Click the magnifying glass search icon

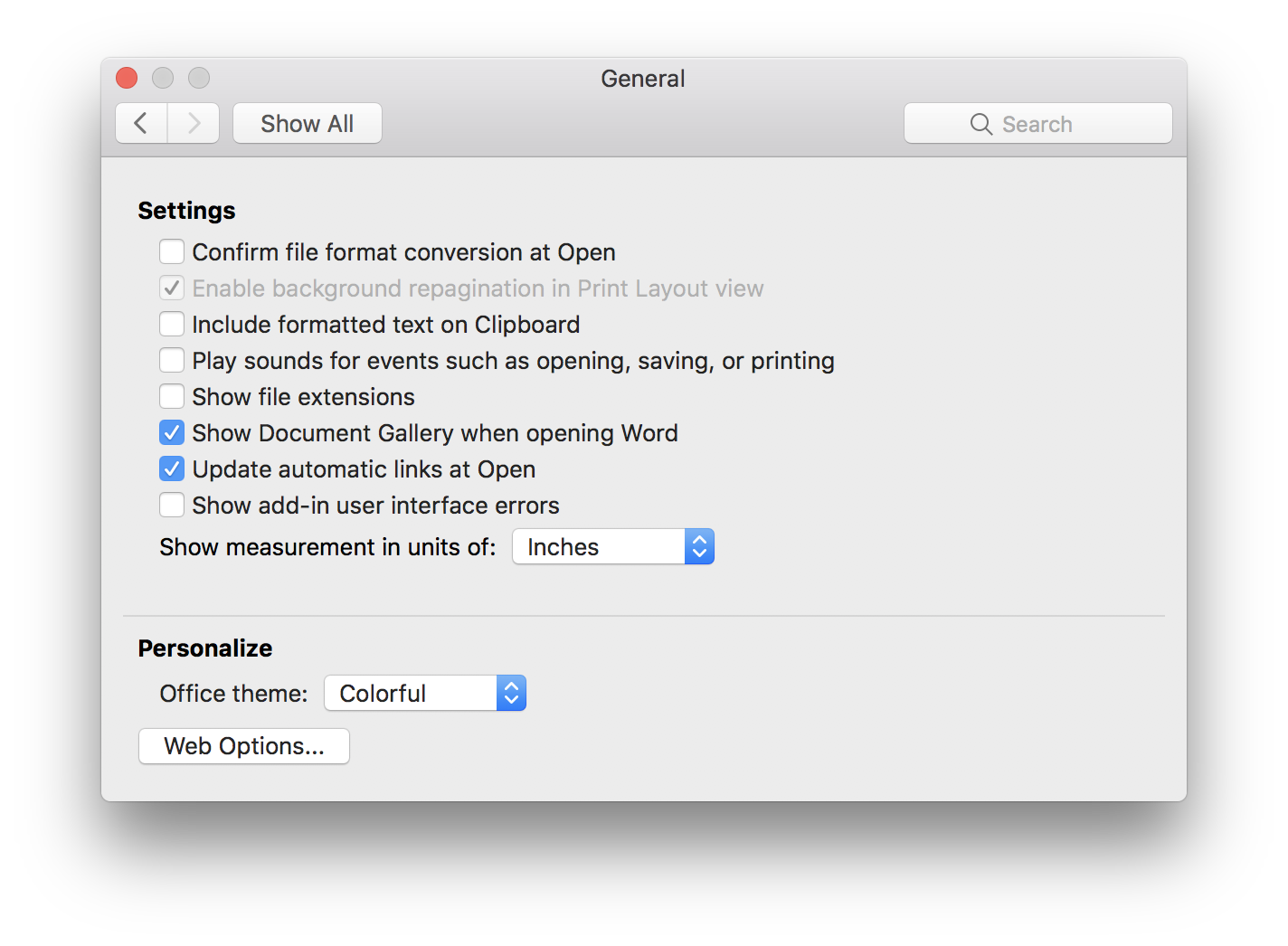click(981, 124)
